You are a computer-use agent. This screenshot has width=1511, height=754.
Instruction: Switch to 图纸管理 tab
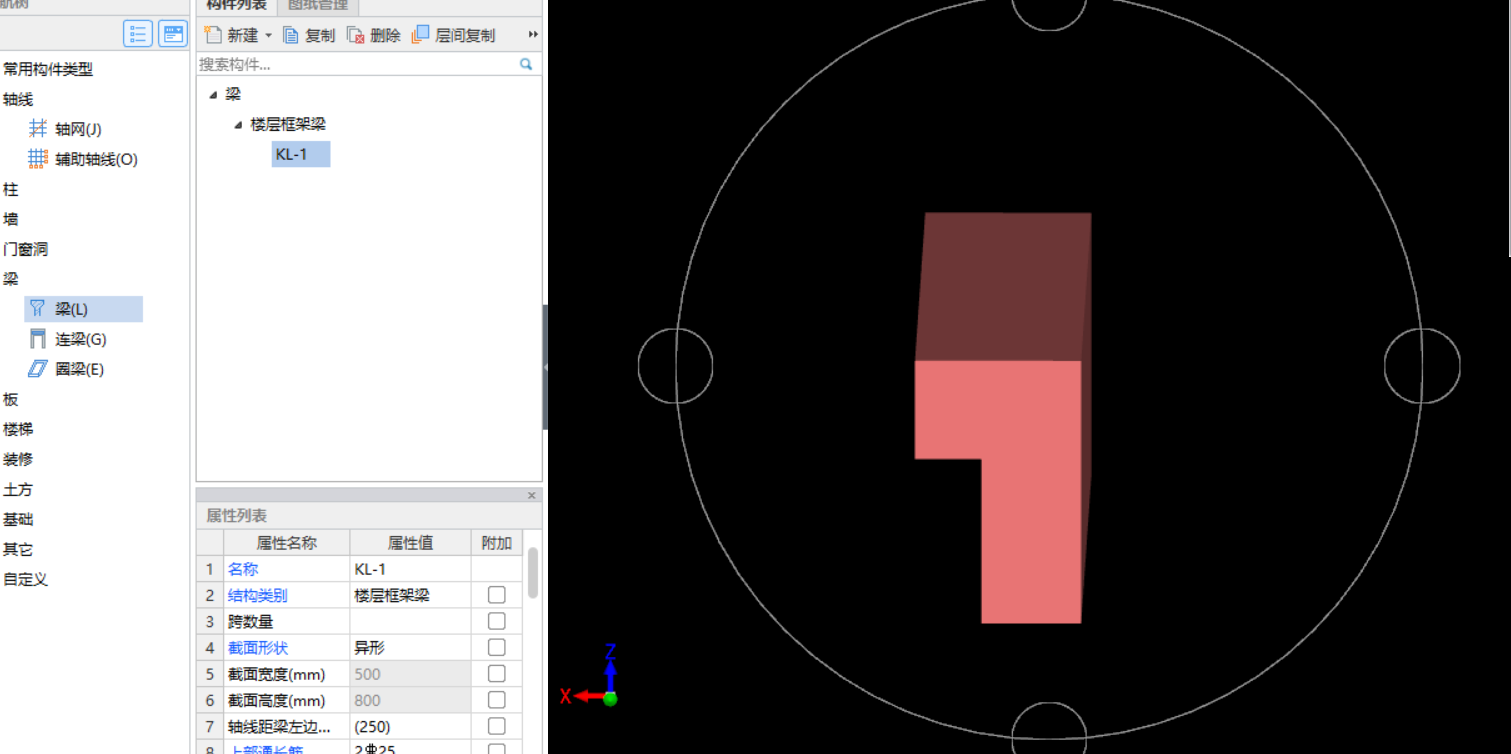(317, 5)
